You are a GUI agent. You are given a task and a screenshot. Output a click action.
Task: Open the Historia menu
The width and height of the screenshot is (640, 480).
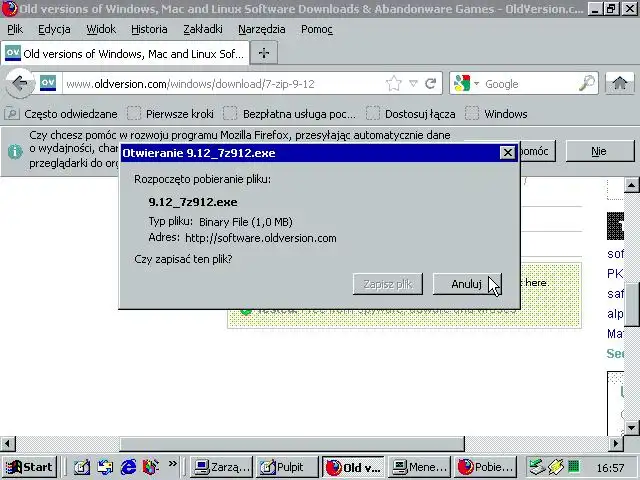pos(149,29)
